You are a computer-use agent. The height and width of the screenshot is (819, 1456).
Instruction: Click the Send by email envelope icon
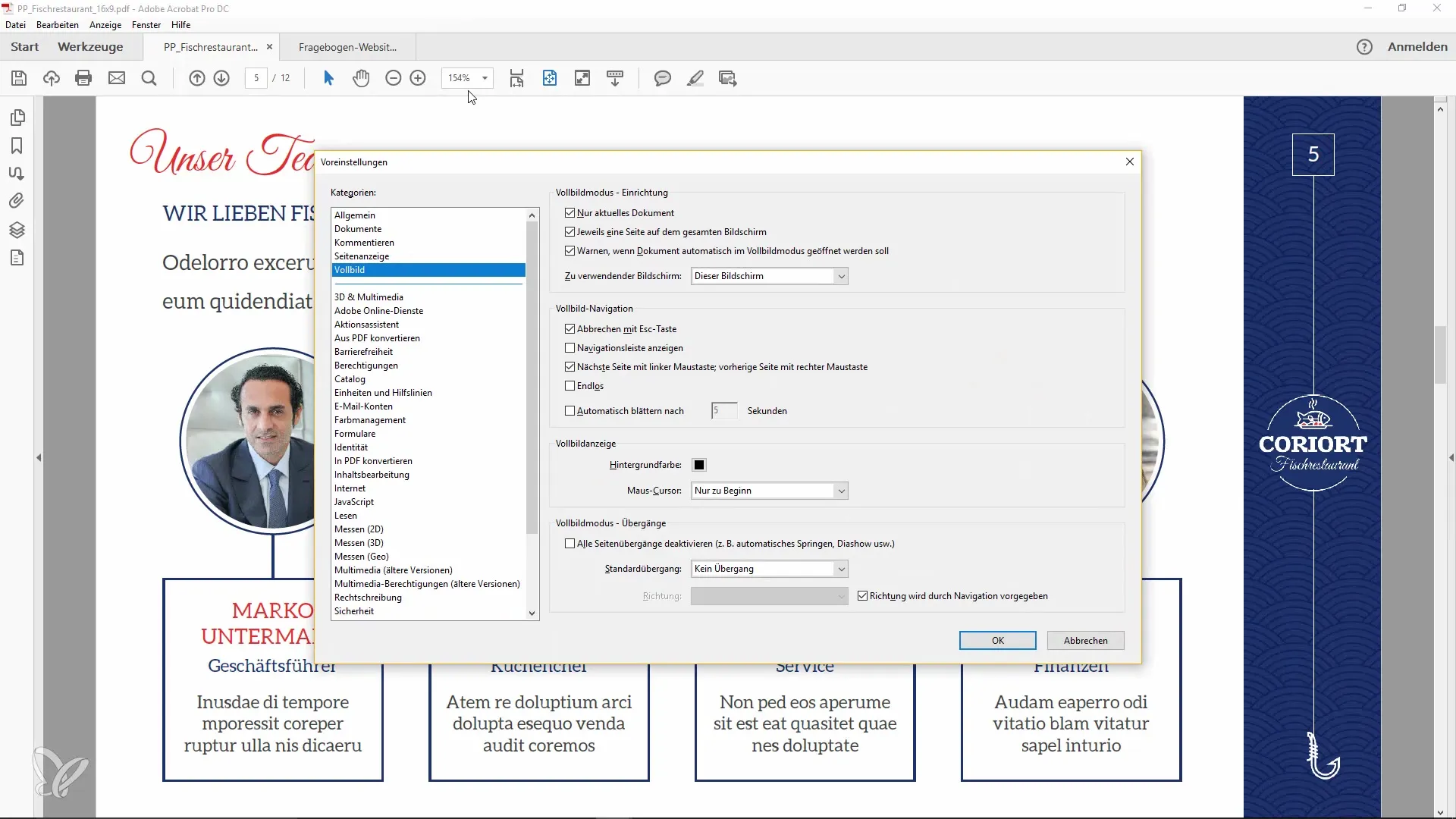tap(117, 78)
